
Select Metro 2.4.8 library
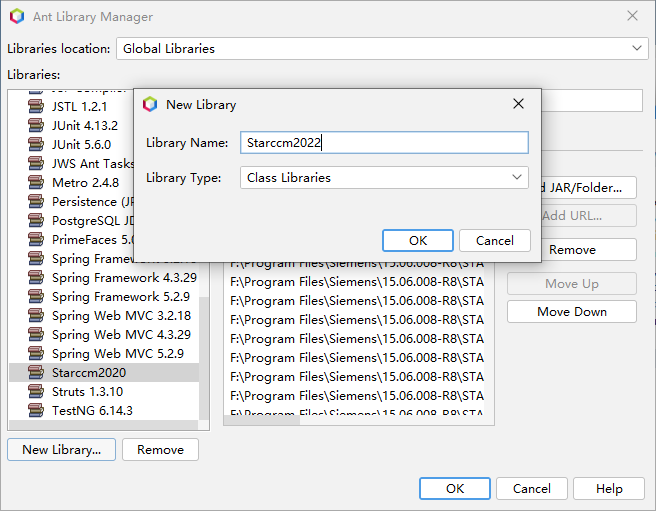pyautogui.click(x=85, y=182)
